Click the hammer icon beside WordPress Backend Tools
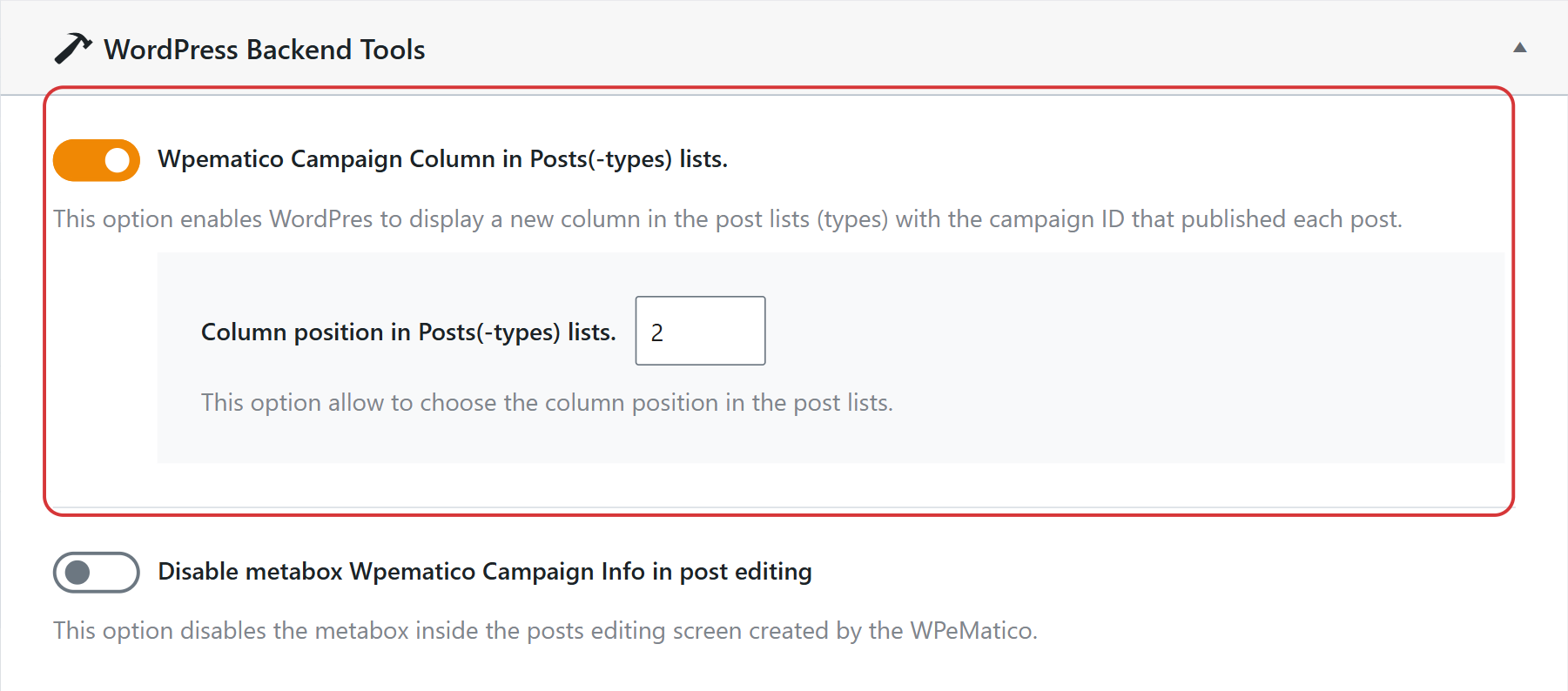1568x691 pixels. click(73, 49)
